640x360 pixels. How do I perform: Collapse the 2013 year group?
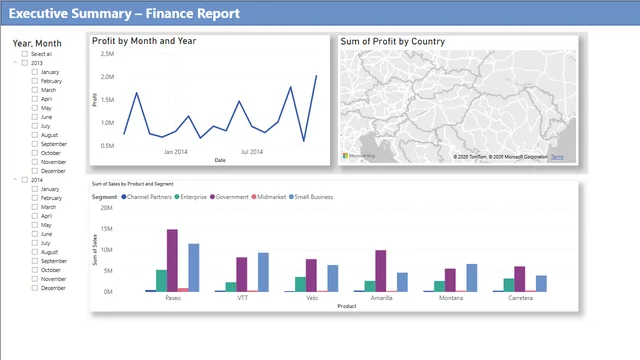click(x=15, y=62)
